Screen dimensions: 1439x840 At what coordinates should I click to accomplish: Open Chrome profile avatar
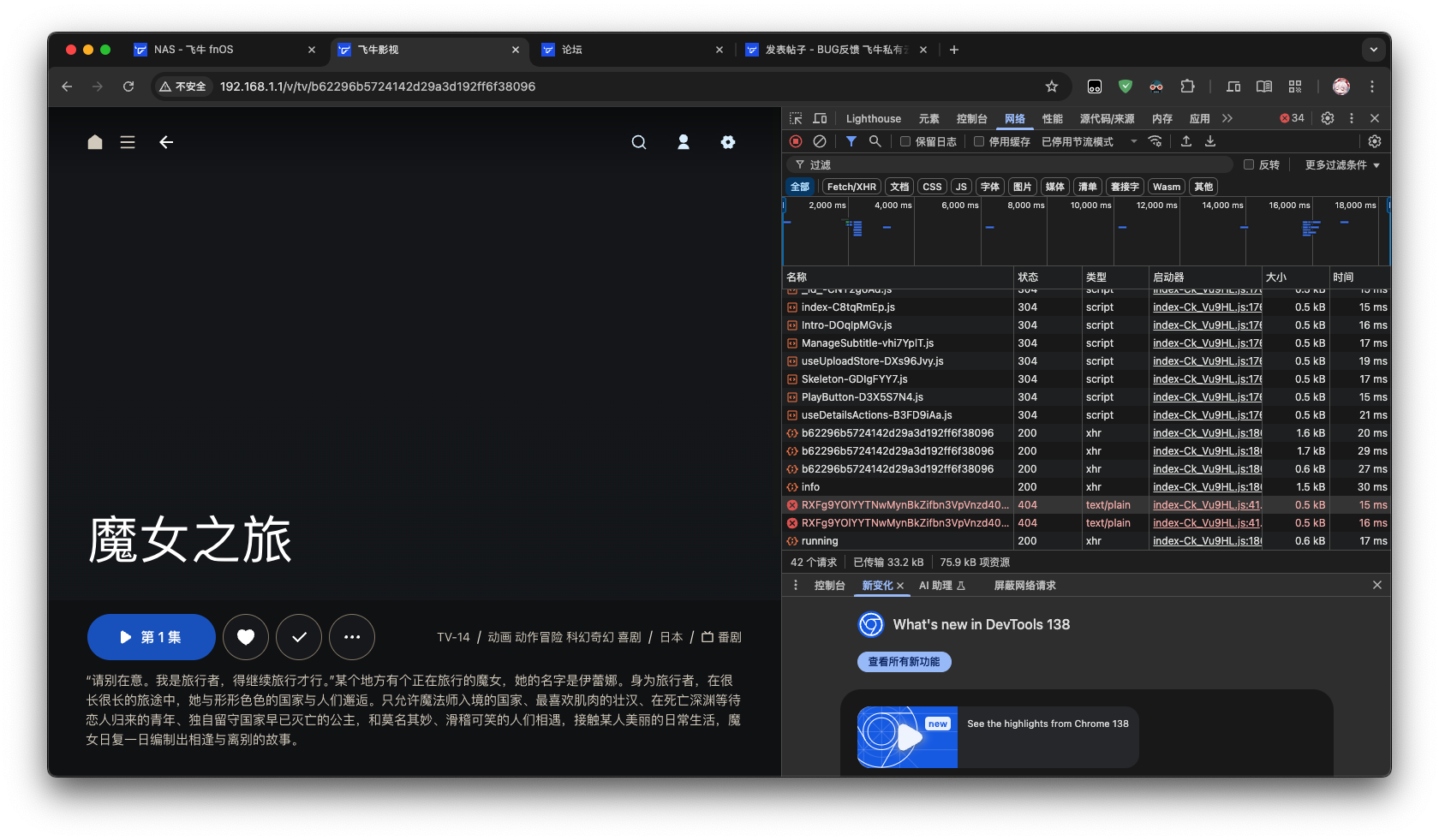pos(1341,86)
